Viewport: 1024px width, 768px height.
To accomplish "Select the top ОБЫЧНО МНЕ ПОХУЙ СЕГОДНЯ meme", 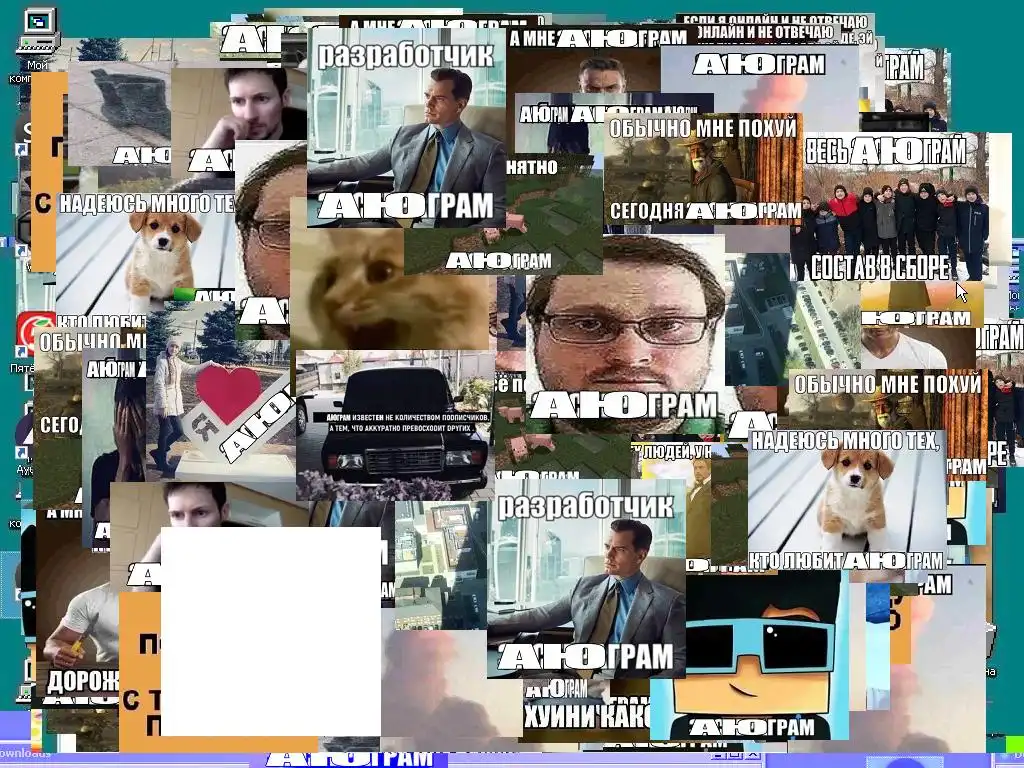I will coord(703,169).
